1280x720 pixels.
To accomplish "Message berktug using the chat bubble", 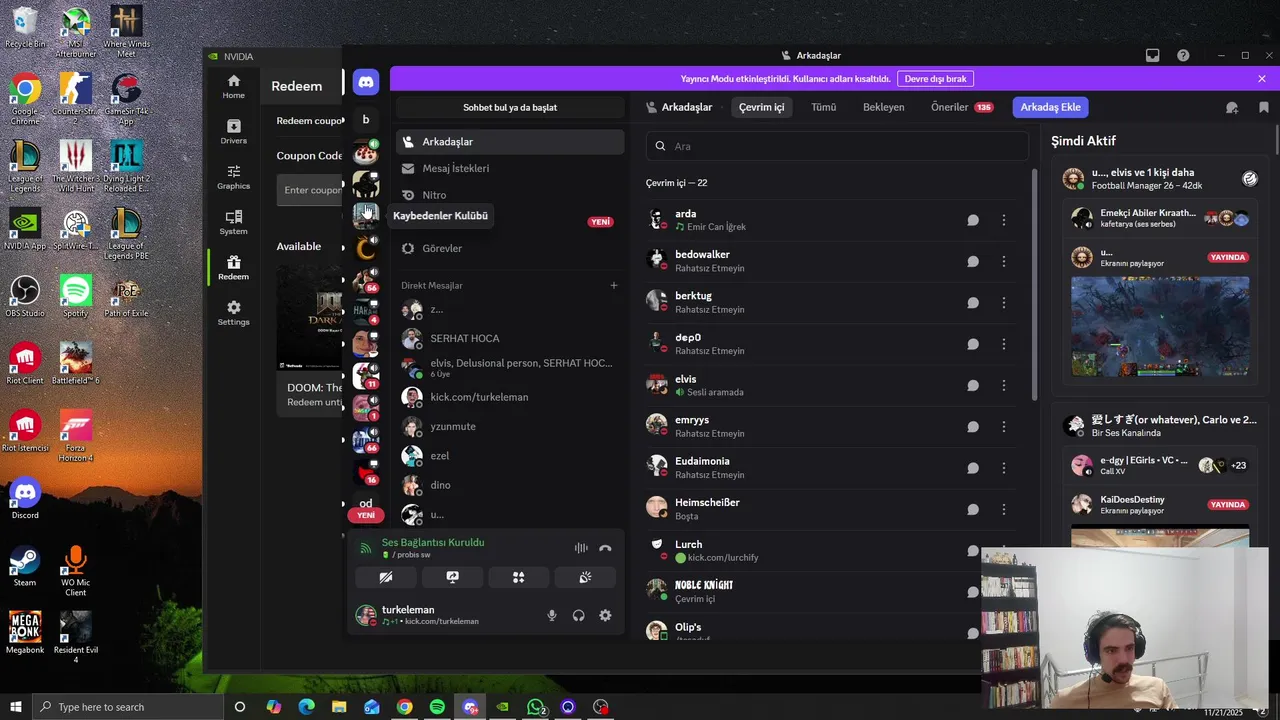I will pyautogui.click(x=973, y=303).
